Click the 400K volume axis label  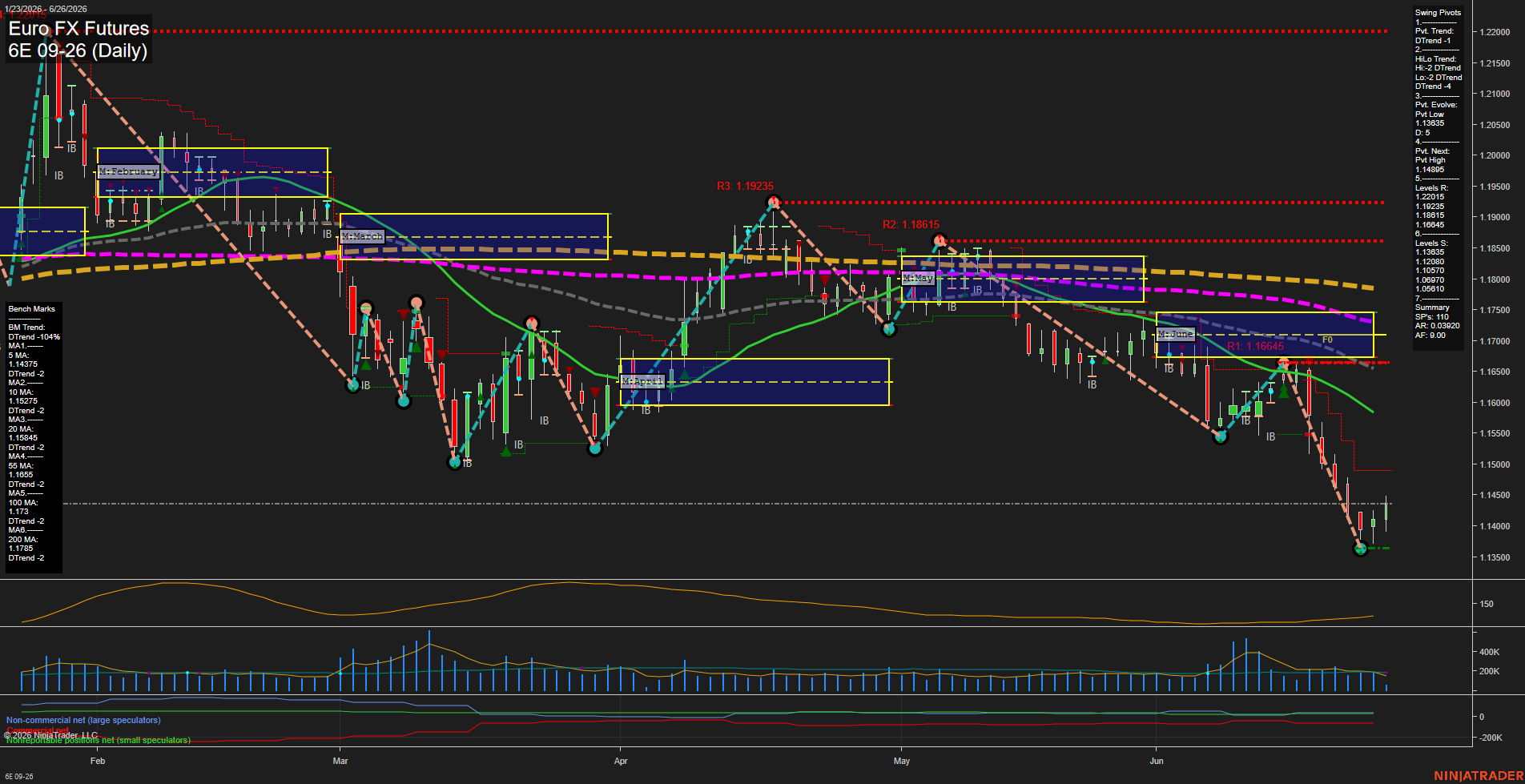tap(1489, 652)
